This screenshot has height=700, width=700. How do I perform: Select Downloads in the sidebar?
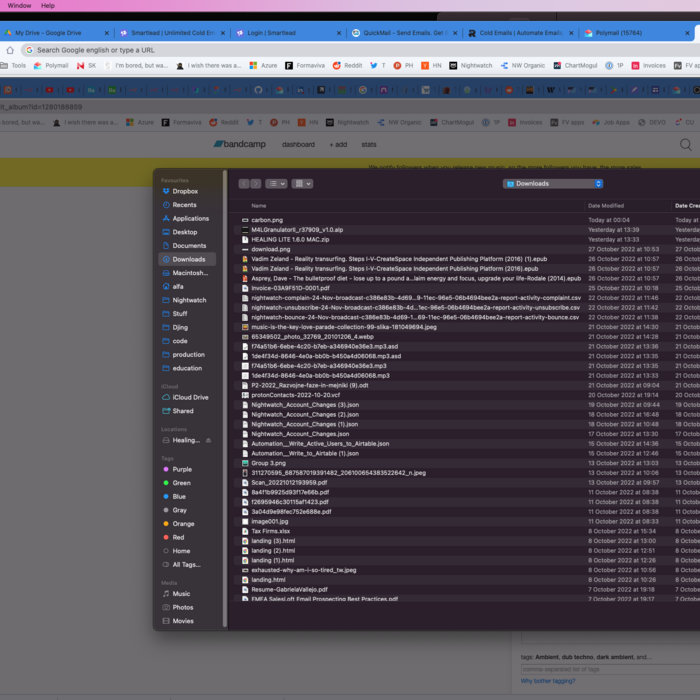[x=188, y=259]
